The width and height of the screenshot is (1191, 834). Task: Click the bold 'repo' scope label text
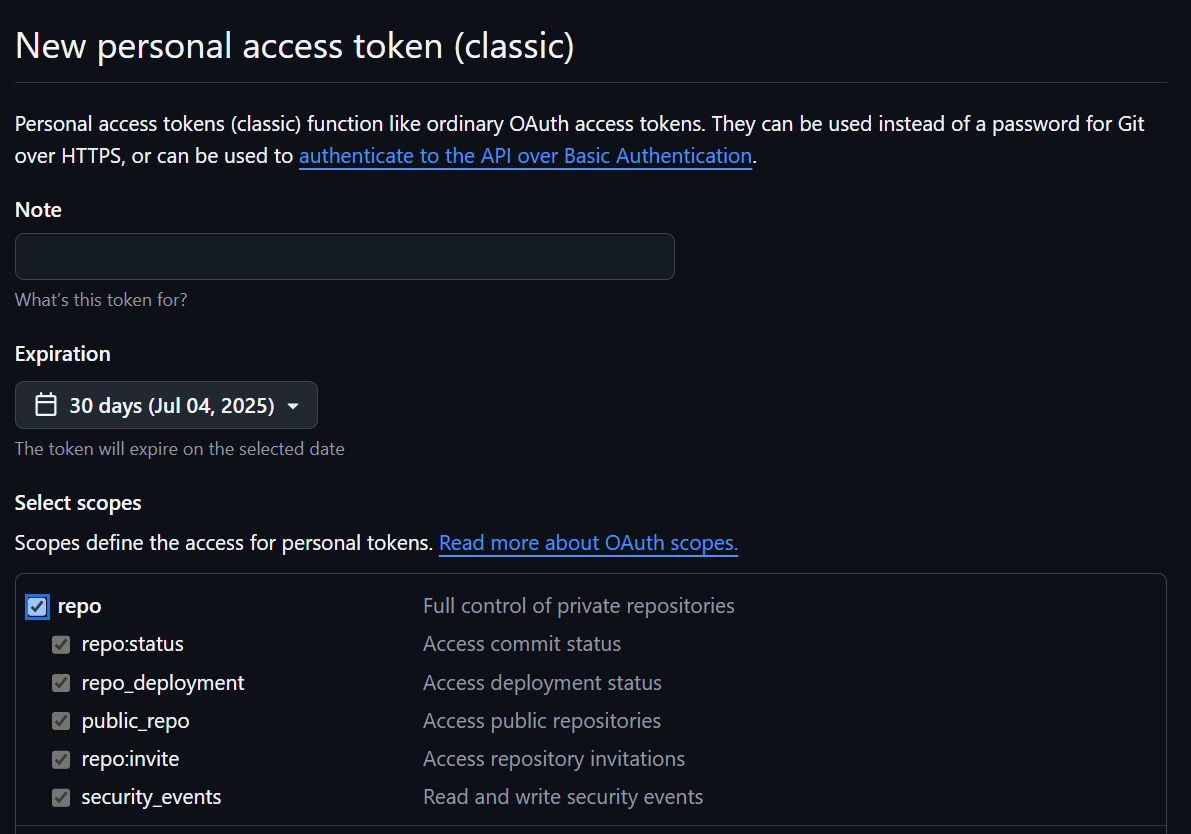point(79,606)
